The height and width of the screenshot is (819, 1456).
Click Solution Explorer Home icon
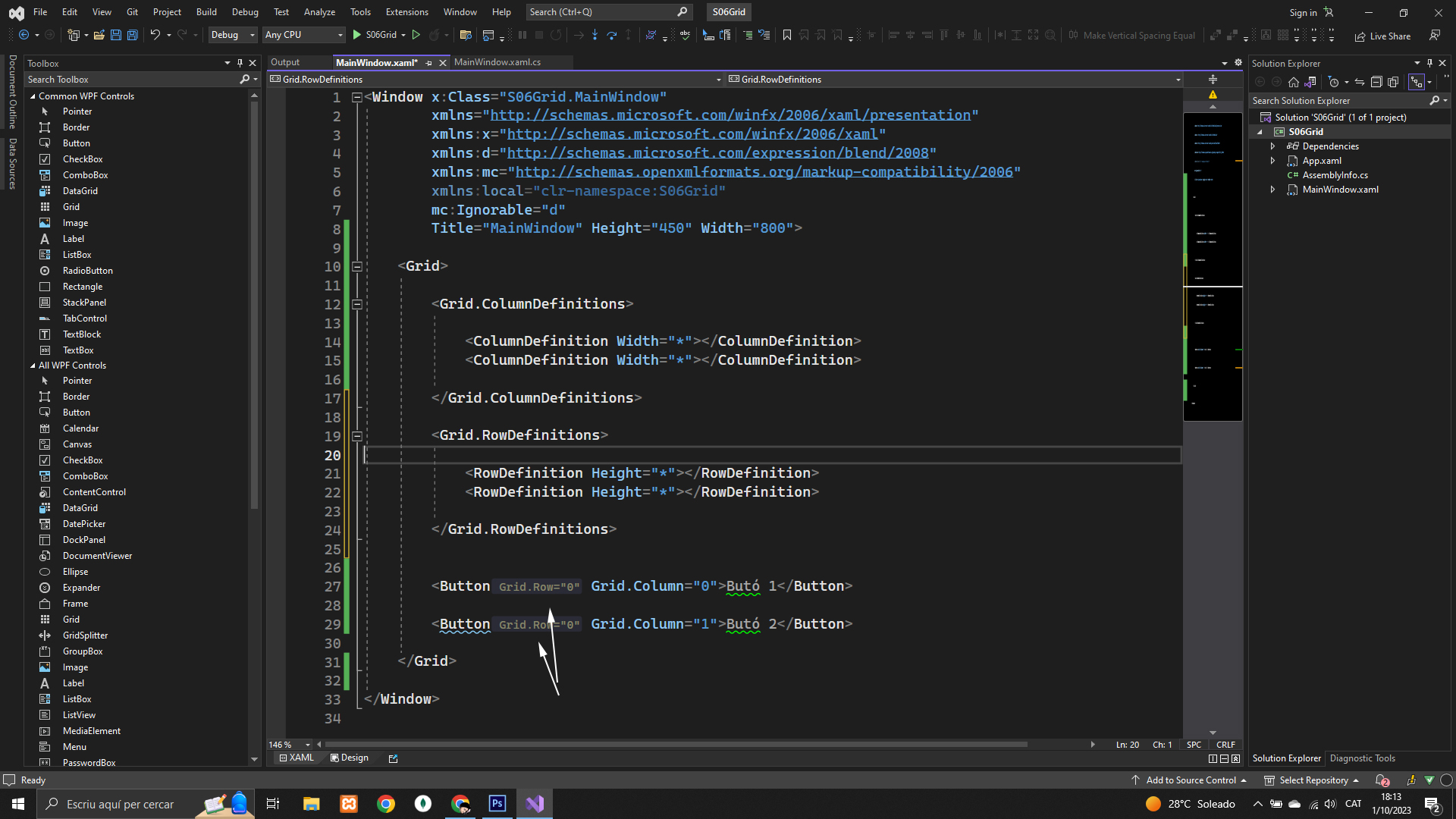pos(1294,82)
